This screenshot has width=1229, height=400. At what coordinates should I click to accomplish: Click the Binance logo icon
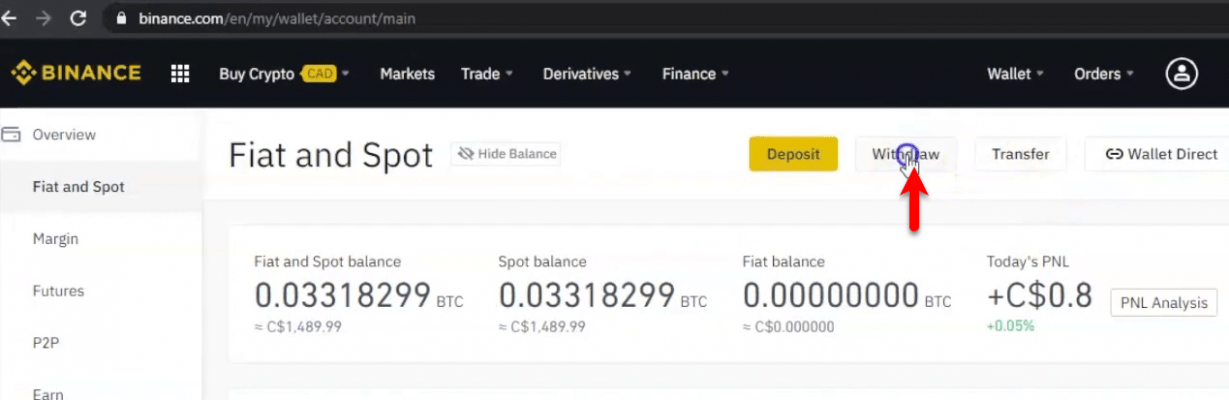(24, 73)
